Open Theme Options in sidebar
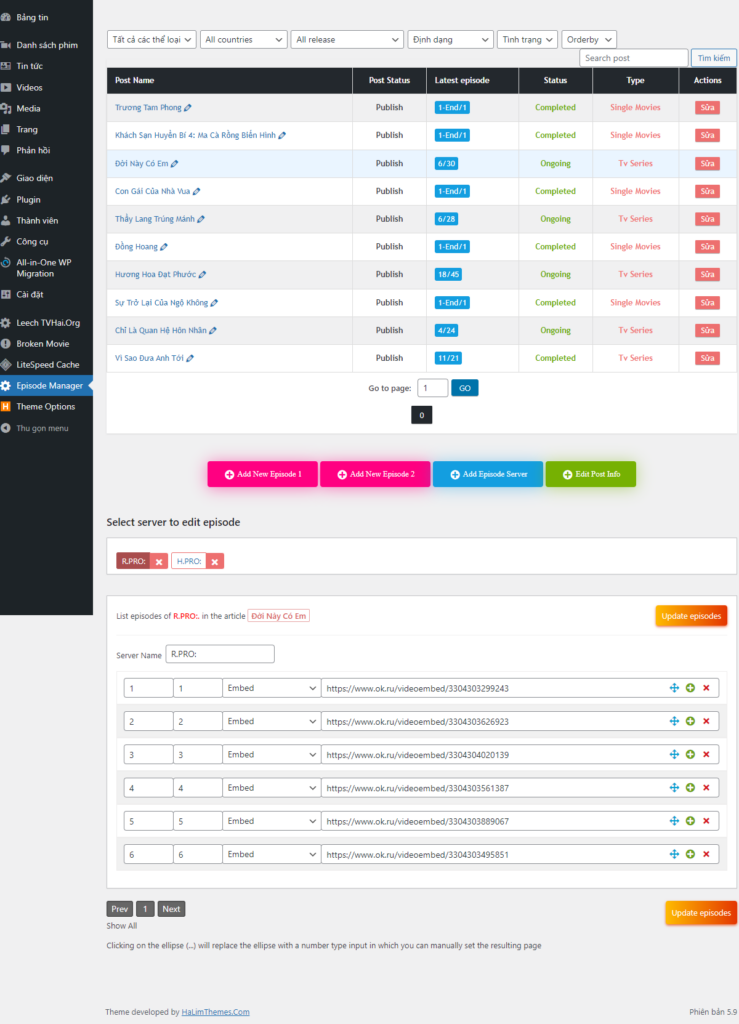The image size is (739, 1024). pyautogui.click(x=46, y=407)
